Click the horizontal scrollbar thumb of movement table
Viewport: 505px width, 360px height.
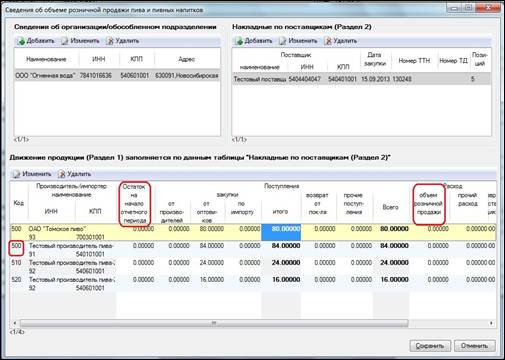[x=214, y=323]
